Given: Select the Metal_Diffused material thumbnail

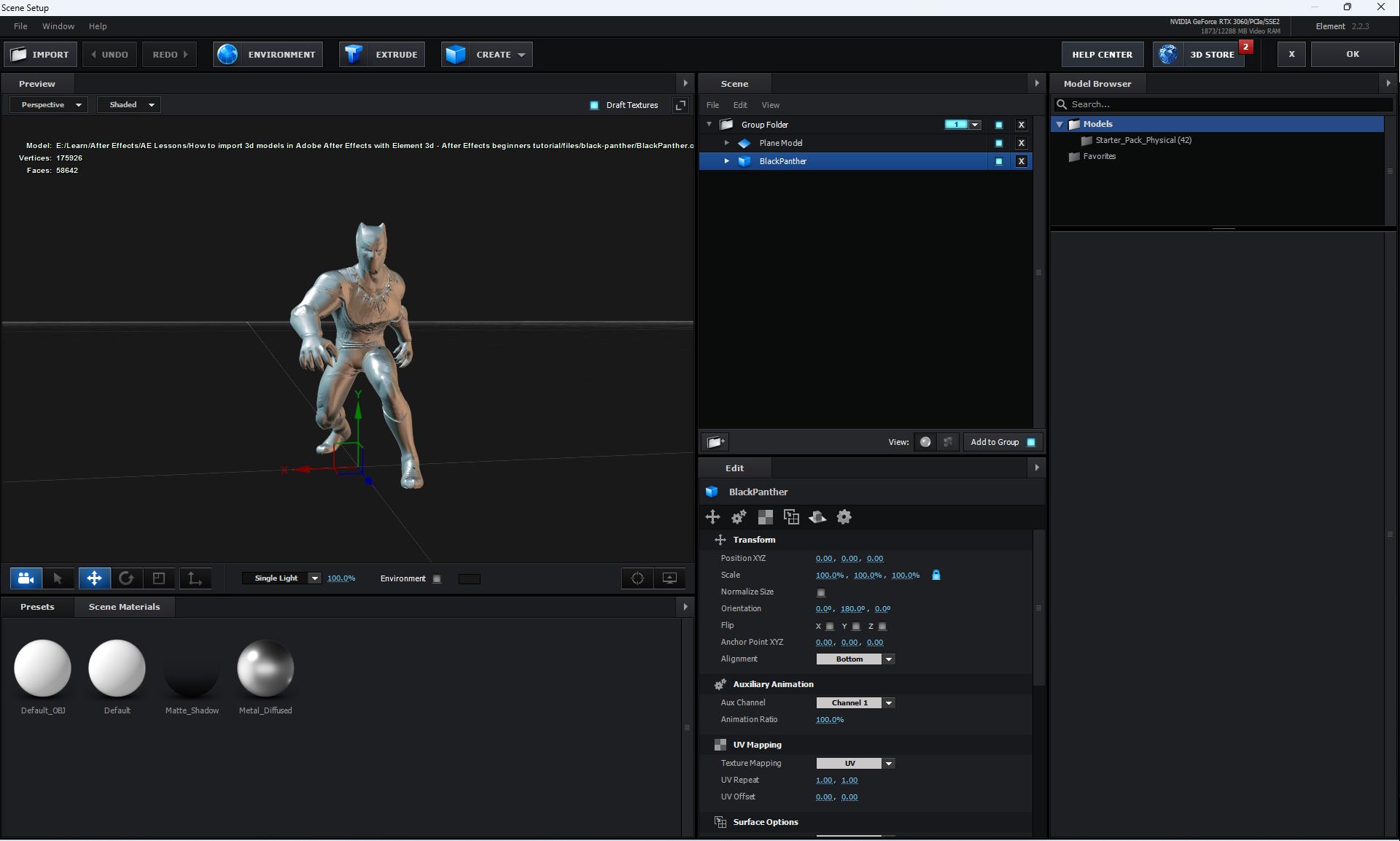Looking at the screenshot, I should 265,668.
